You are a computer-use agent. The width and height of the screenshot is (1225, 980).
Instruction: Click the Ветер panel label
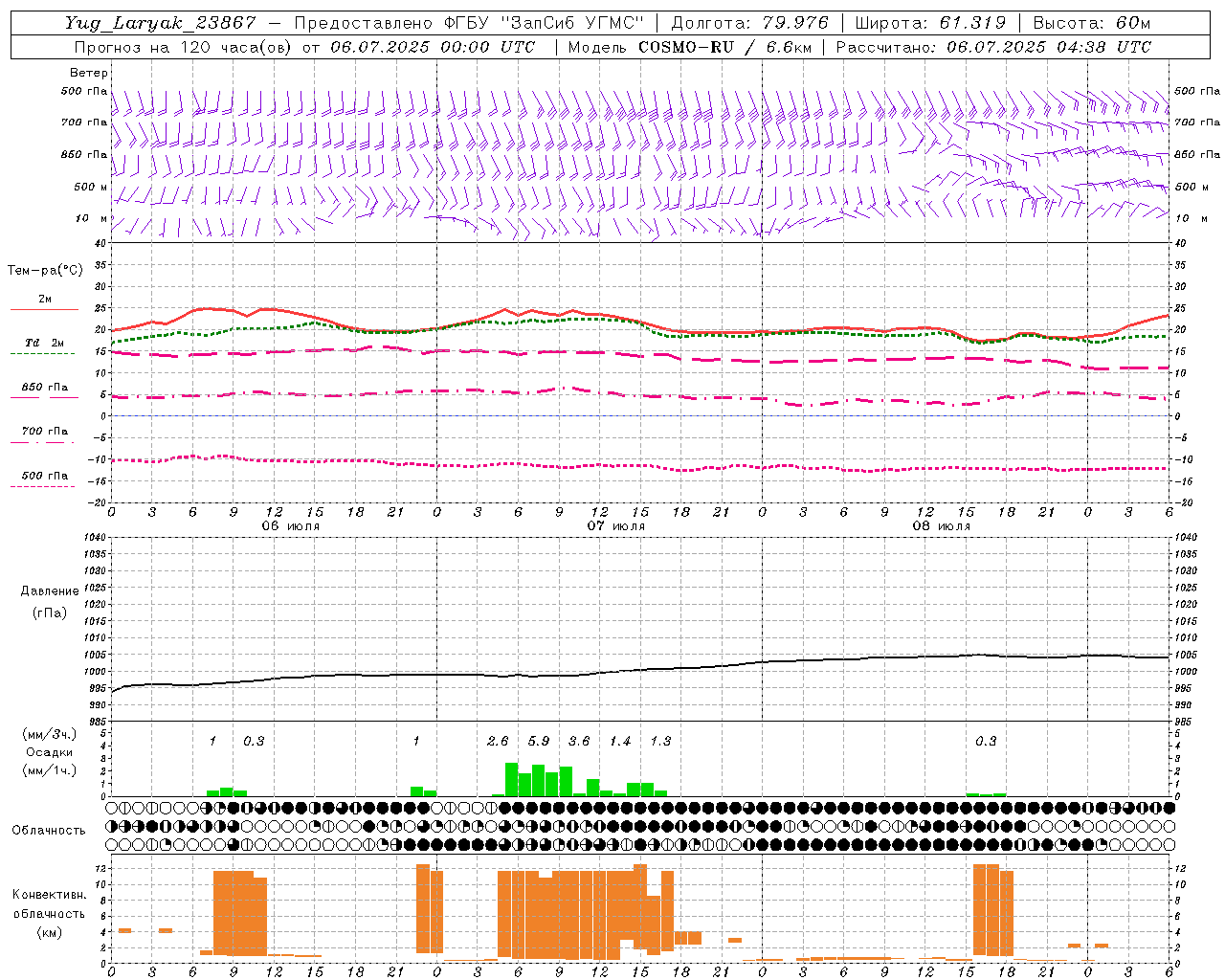coord(89,73)
